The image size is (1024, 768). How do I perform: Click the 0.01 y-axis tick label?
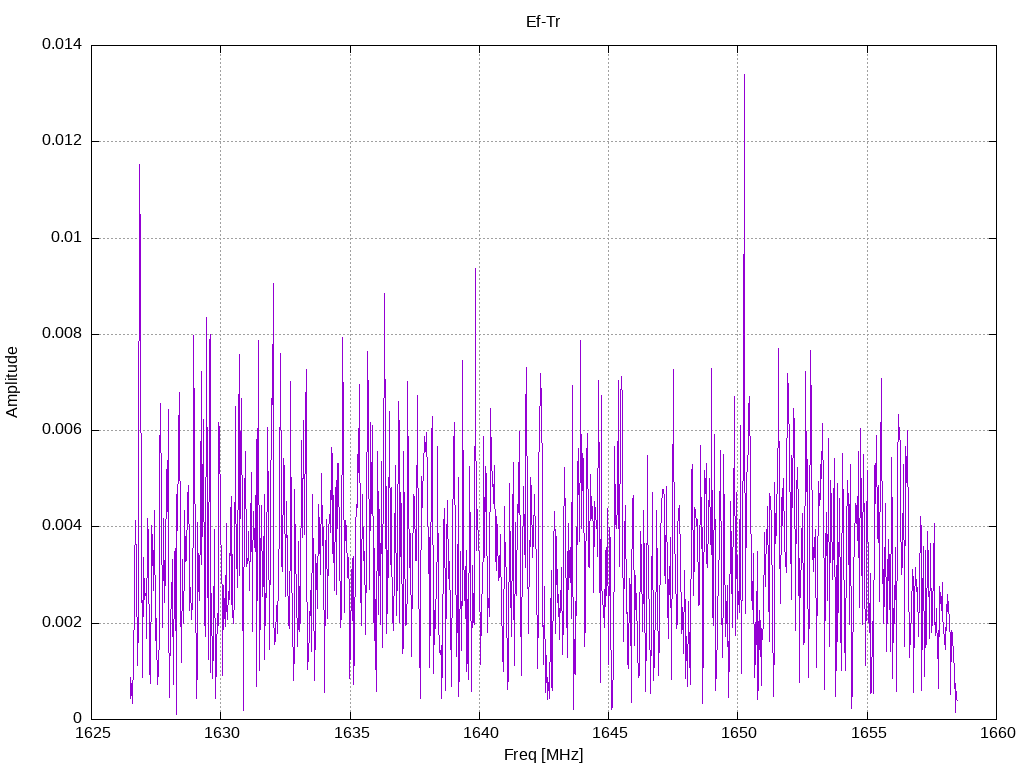click(67, 237)
